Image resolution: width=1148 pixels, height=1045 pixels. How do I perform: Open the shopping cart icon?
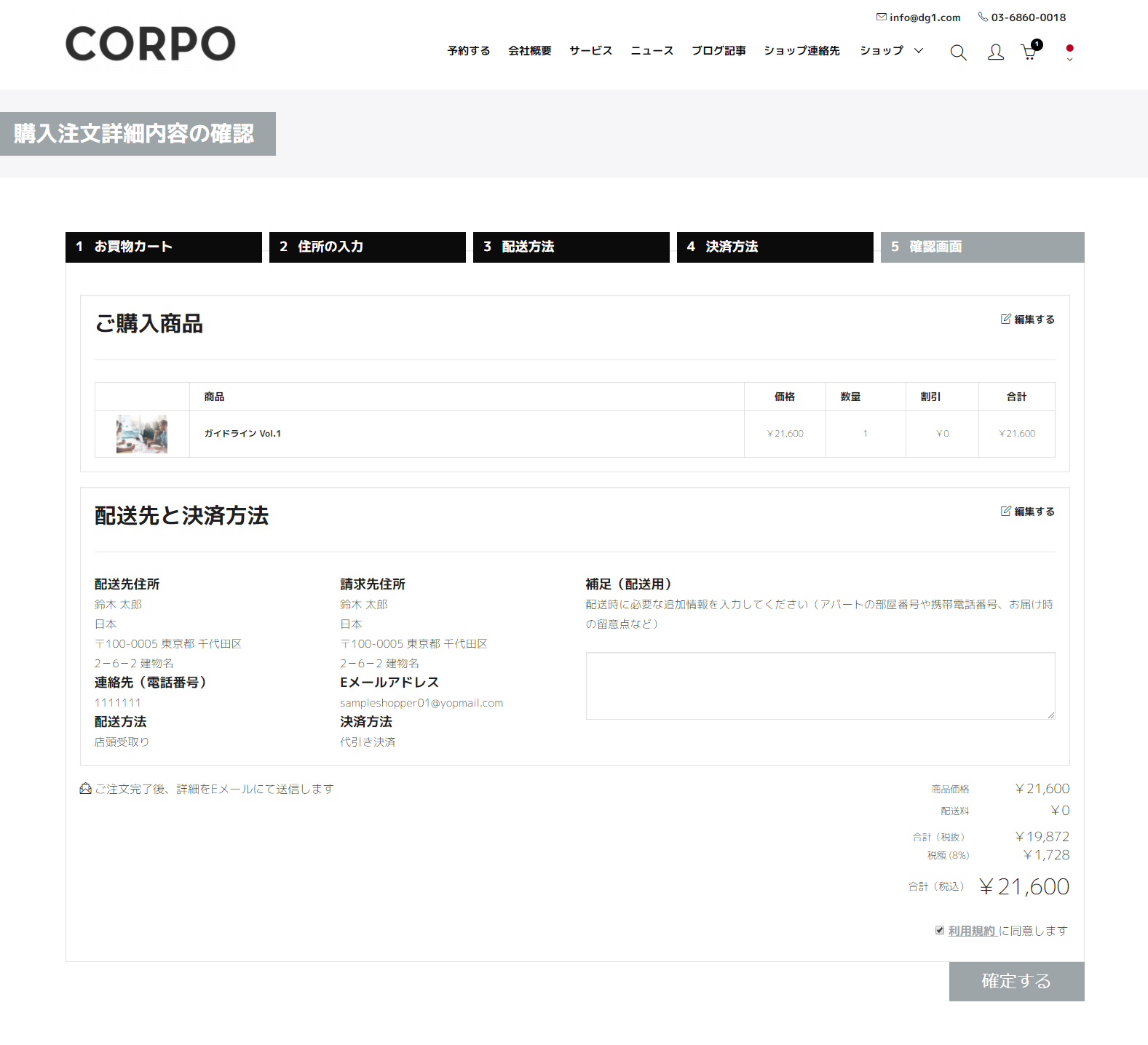pyautogui.click(x=1029, y=52)
